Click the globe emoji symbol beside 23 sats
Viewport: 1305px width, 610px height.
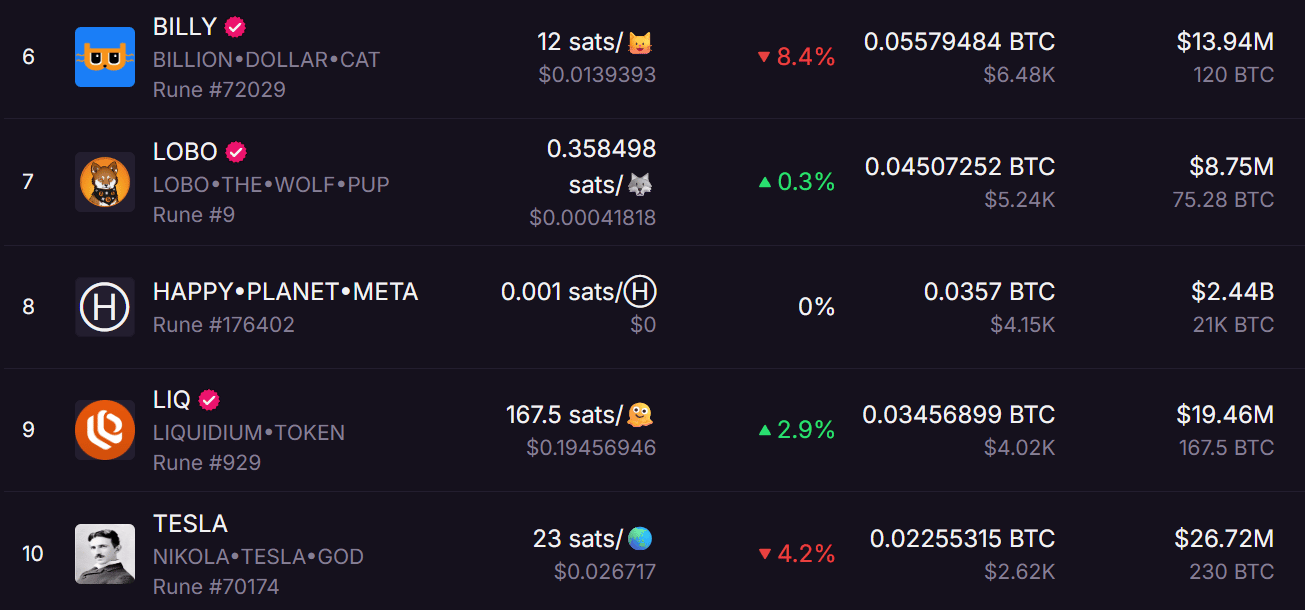641,539
